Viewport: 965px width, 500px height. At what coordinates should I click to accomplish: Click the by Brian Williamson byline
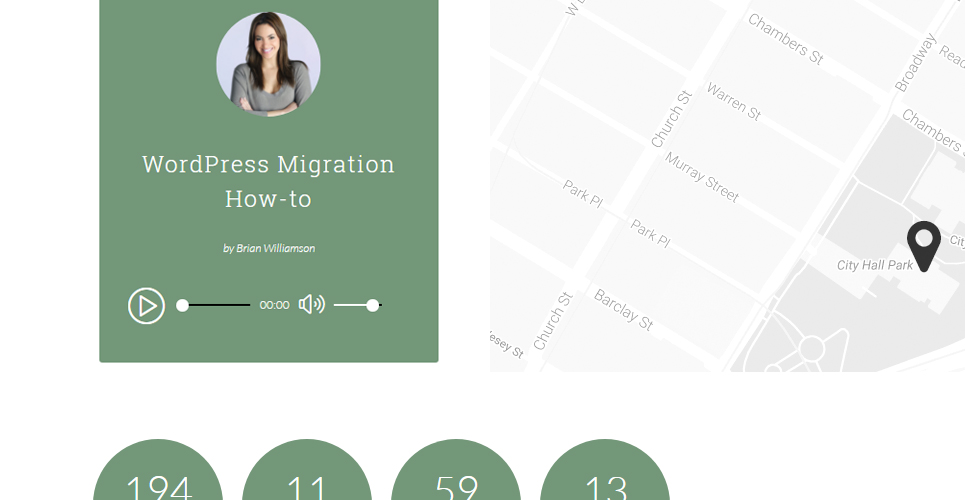point(269,248)
